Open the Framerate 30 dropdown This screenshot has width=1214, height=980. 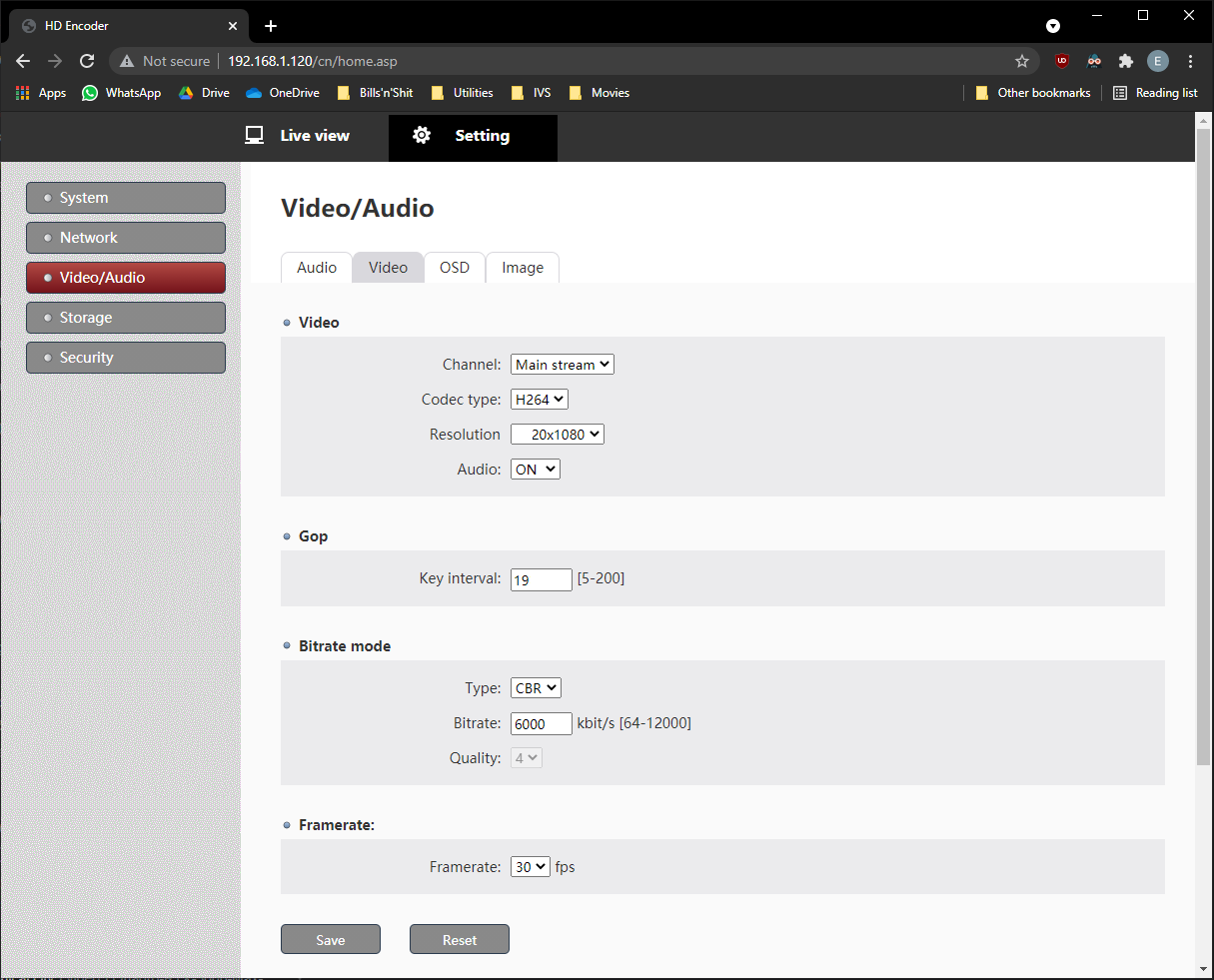coord(531,867)
